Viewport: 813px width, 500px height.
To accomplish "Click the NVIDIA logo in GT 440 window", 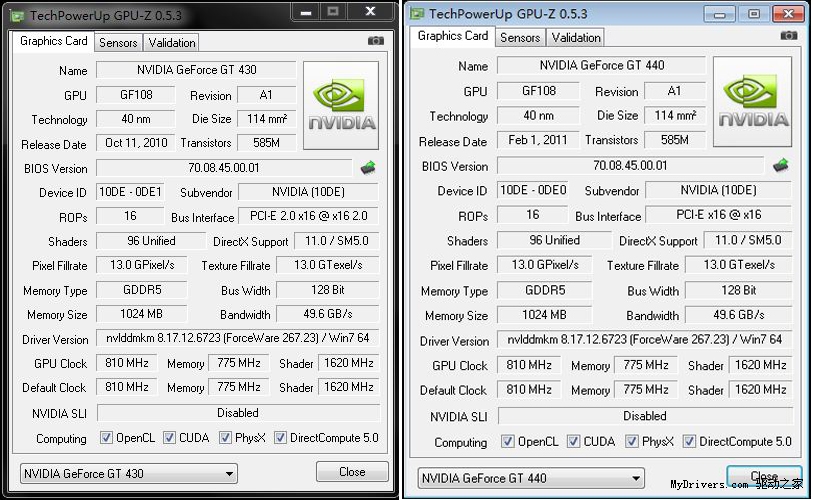I will coord(753,101).
